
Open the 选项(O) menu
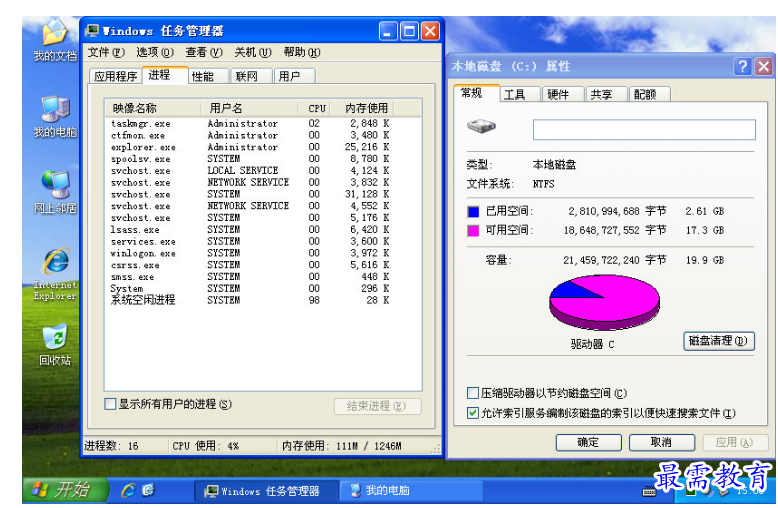point(155,53)
